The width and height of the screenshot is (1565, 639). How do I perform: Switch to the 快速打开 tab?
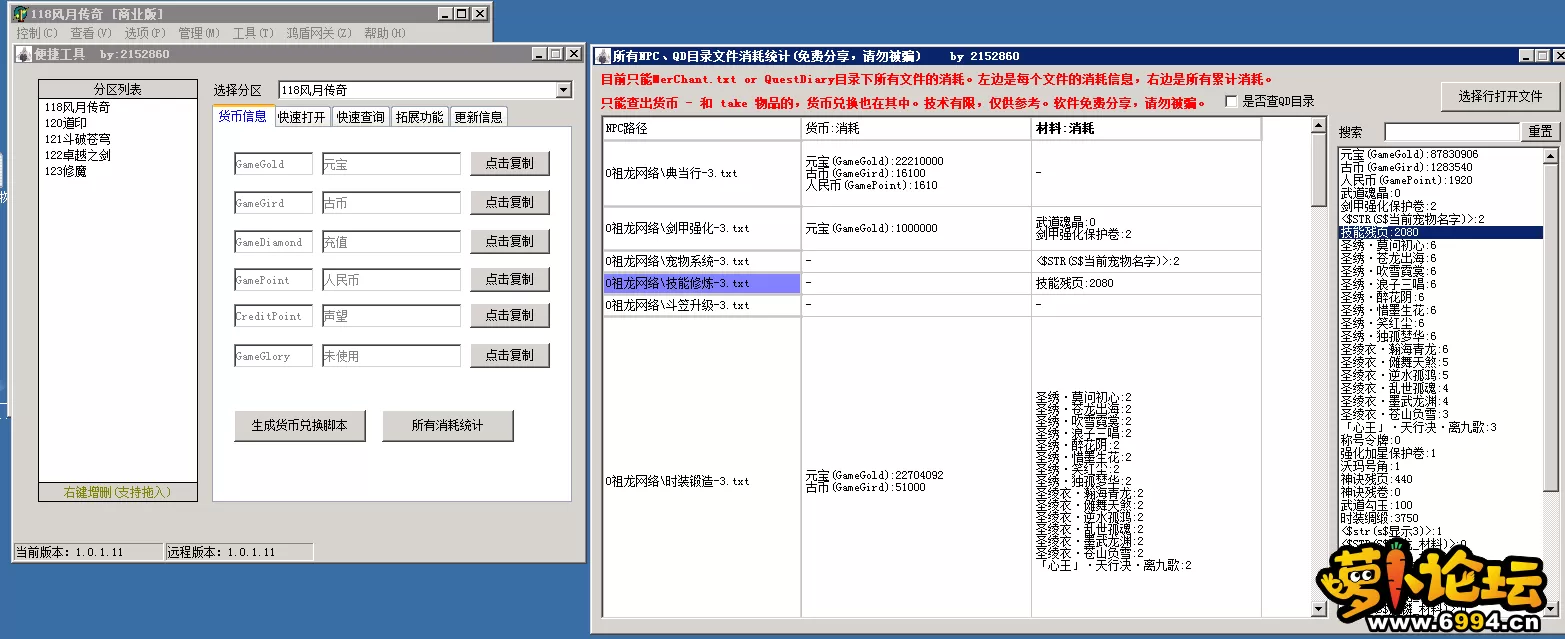click(302, 117)
